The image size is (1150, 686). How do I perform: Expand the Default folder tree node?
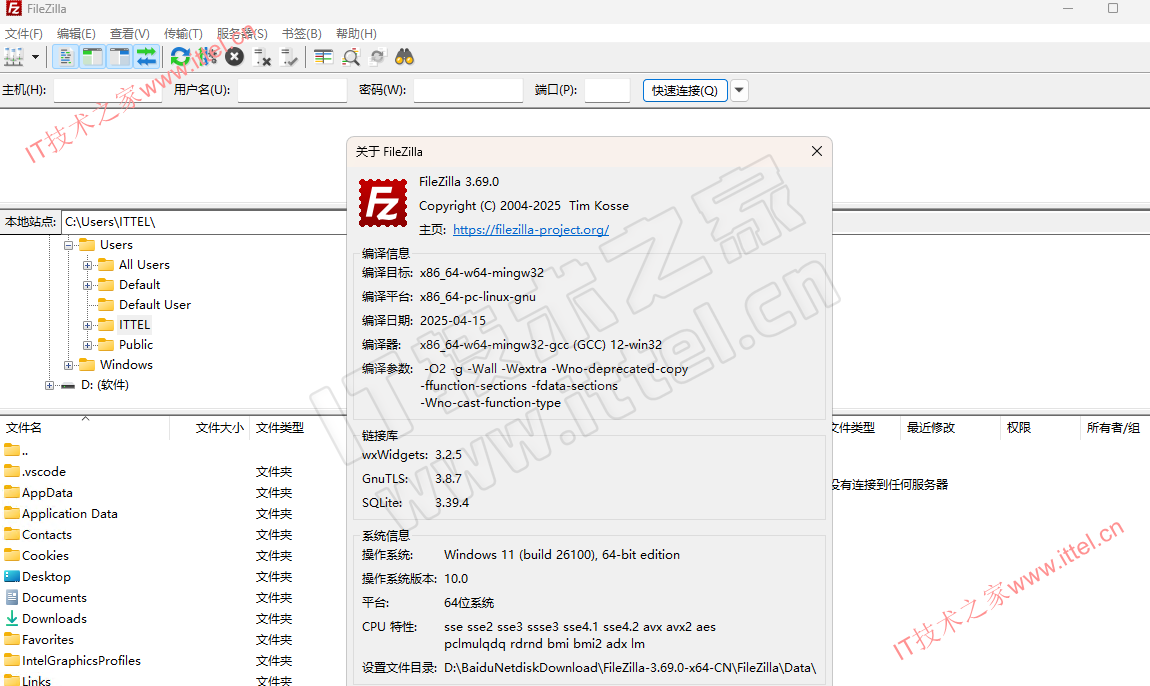pos(87,285)
